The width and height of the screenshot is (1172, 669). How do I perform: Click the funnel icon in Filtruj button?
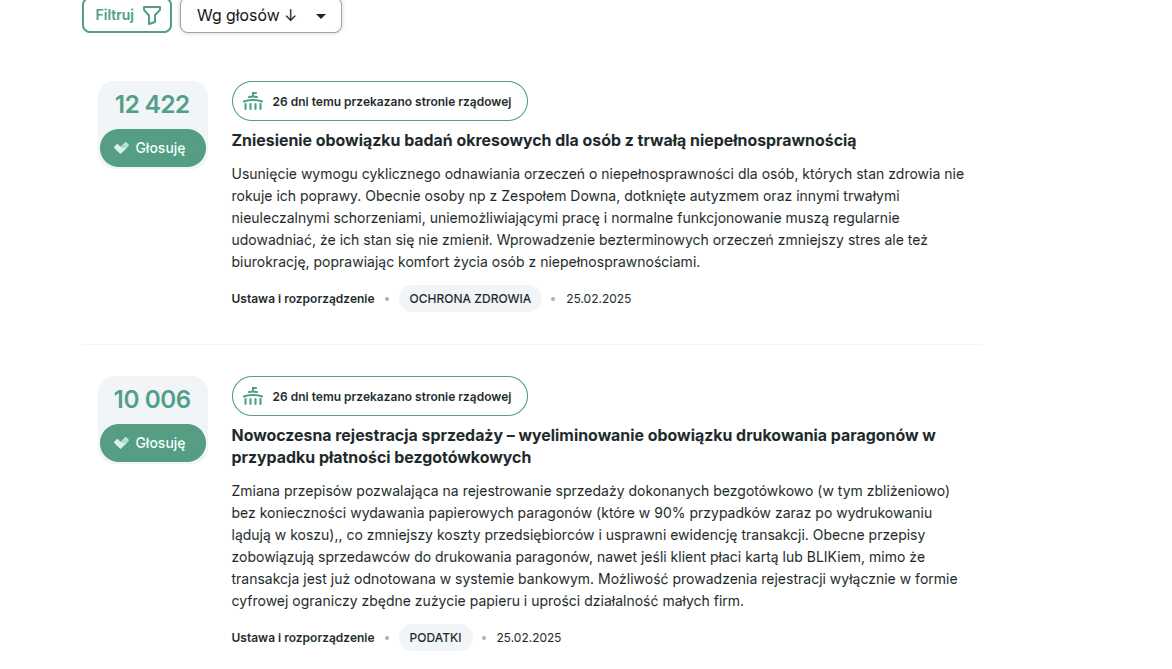[x=152, y=15]
